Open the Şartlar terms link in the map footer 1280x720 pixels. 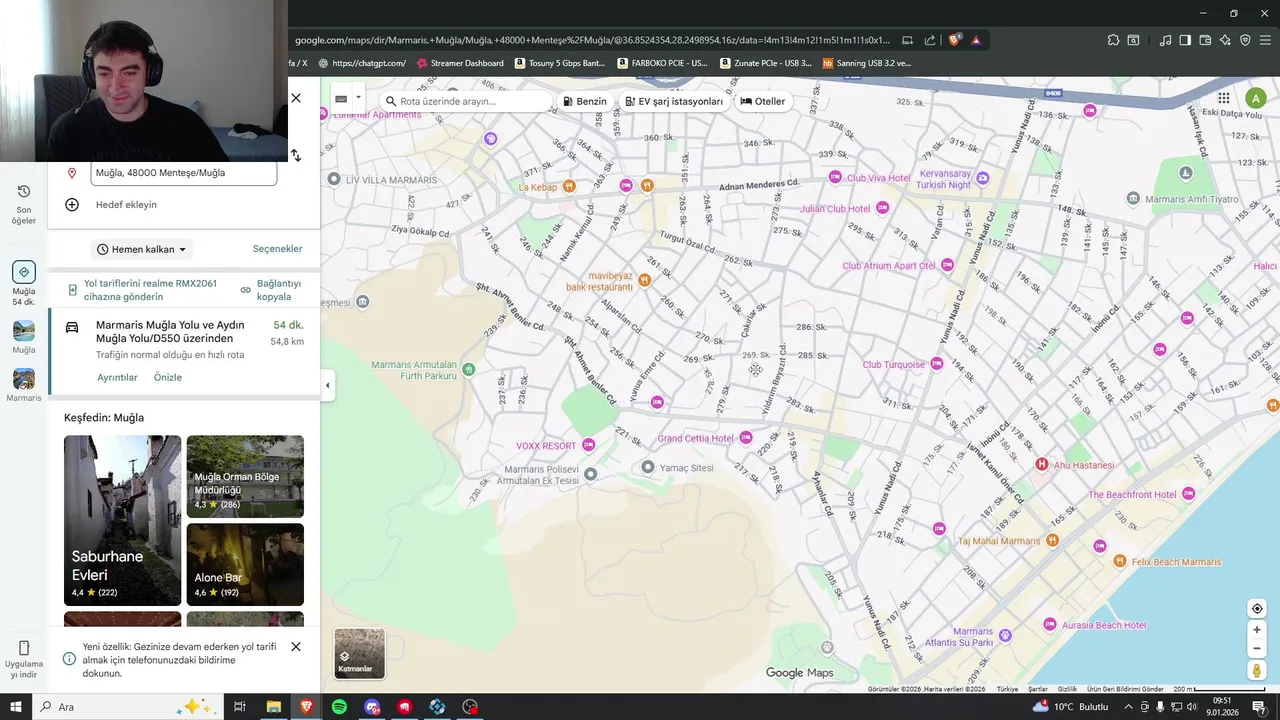(1038, 689)
